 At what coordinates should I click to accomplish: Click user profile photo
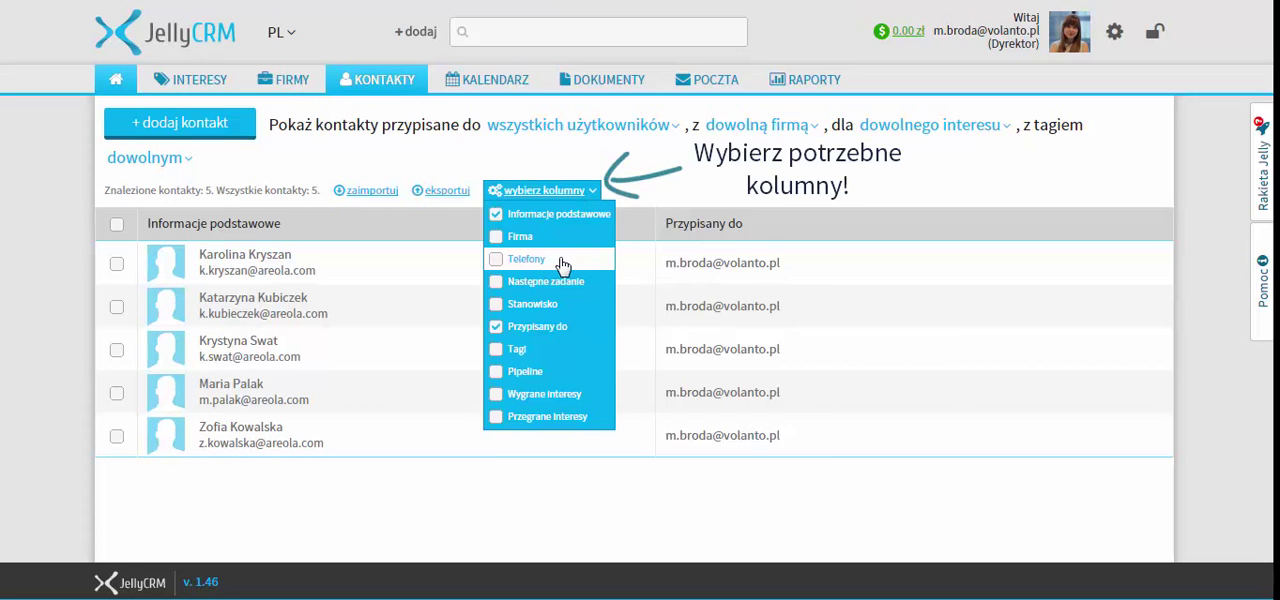tap(1069, 32)
